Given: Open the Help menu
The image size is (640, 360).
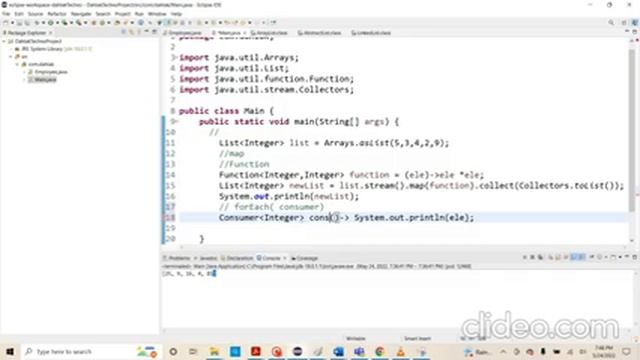Looking at the screenshot, I should pyautogui.click(x=176, y=14).
